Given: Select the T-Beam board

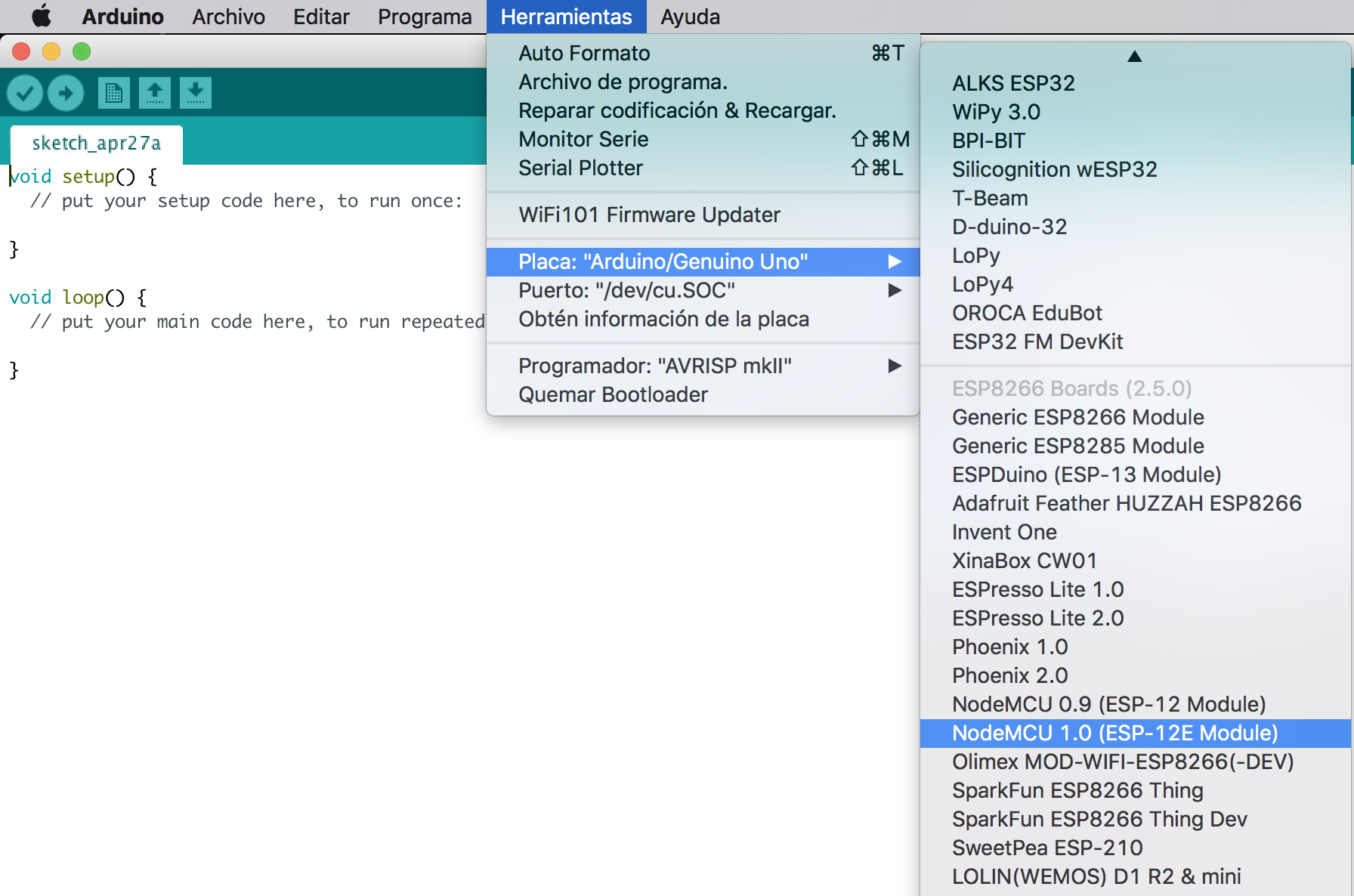Looking at the screenshot, I should coord(1136,198).
